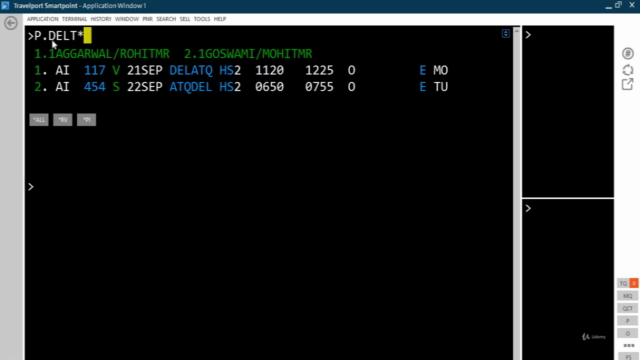Image resolution: width=640 pixels, height=360 pixels.
Task: Open the SELL menu
Action: click(x=184, y=19)
